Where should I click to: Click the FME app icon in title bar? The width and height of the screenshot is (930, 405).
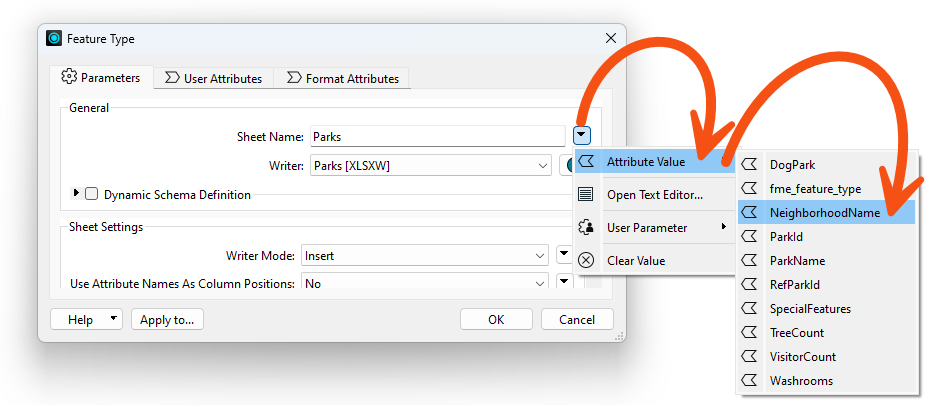pyautogui.click(x=54, y=39)
